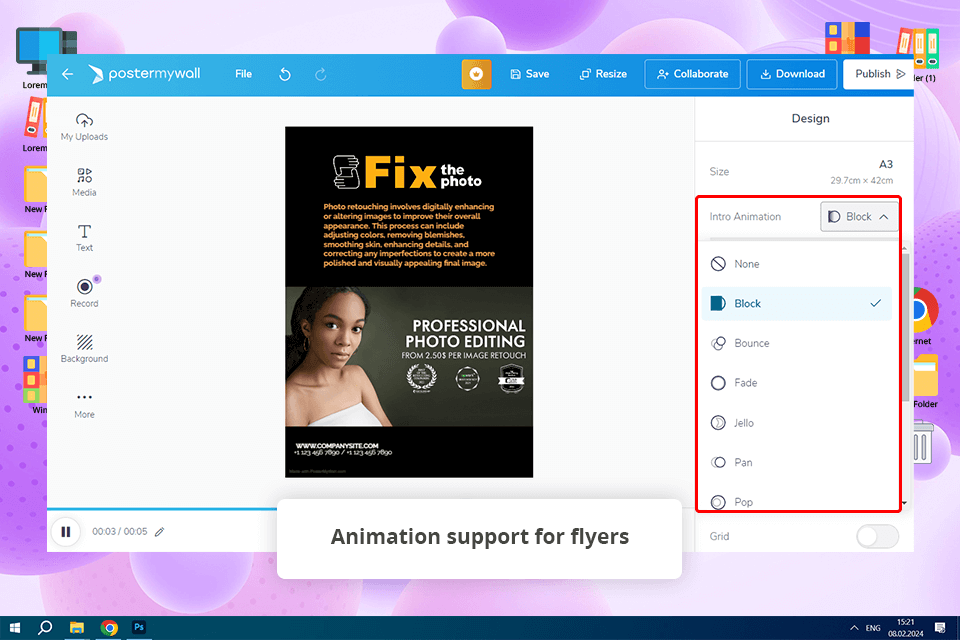
Task: Show hidden system tray icons
Action: click(x=854, y=628)
